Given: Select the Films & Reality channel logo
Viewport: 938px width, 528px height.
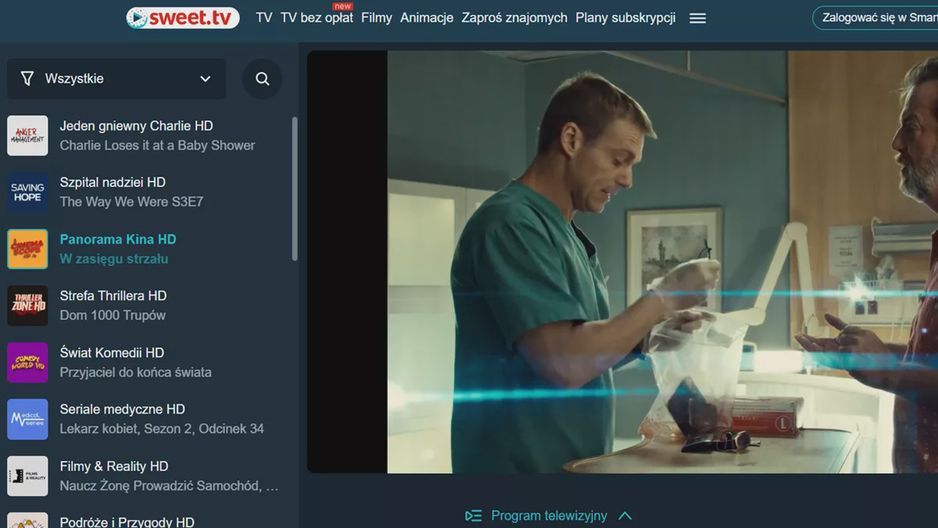Looking at the screenshot, I should pyautogui.click(x=28, y=476).
